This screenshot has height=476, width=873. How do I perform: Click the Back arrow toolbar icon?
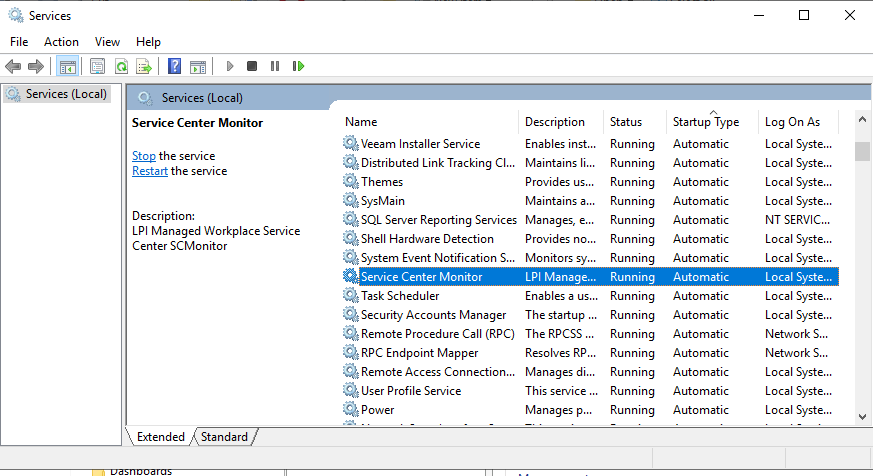(13, 67)
